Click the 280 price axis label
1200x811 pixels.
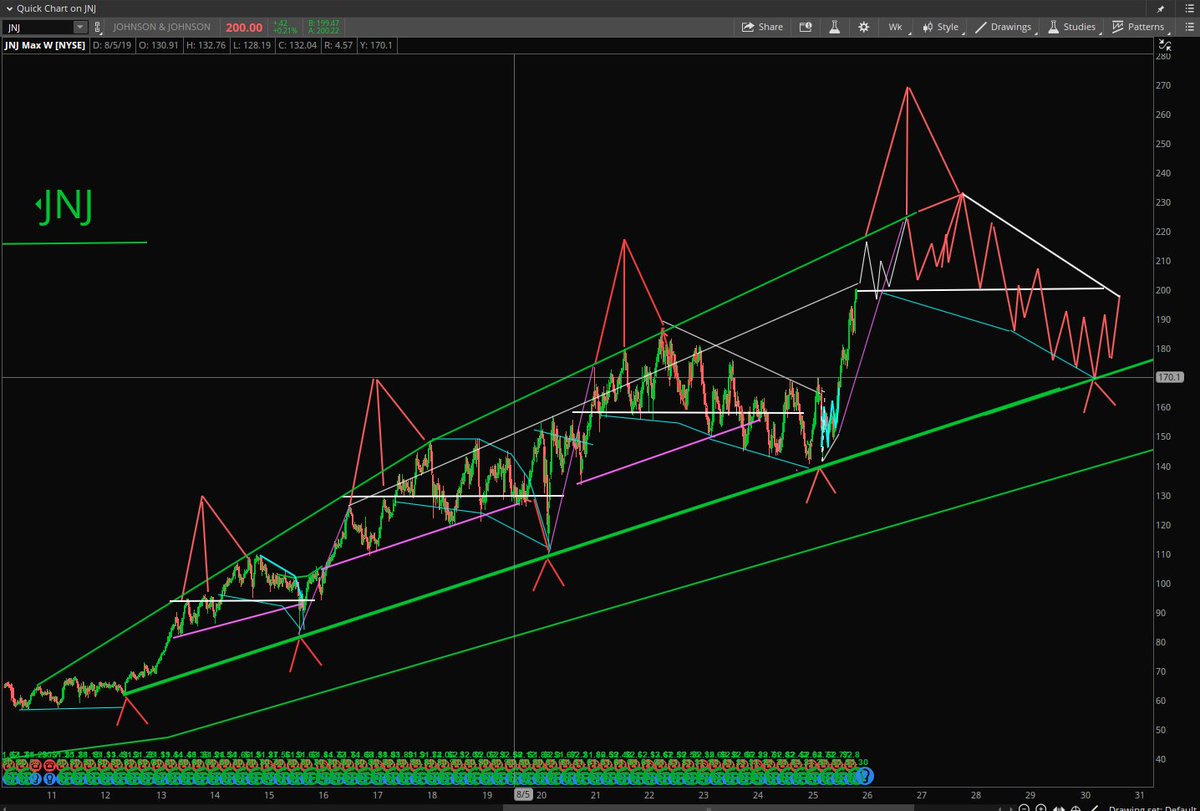point(1163,57)
